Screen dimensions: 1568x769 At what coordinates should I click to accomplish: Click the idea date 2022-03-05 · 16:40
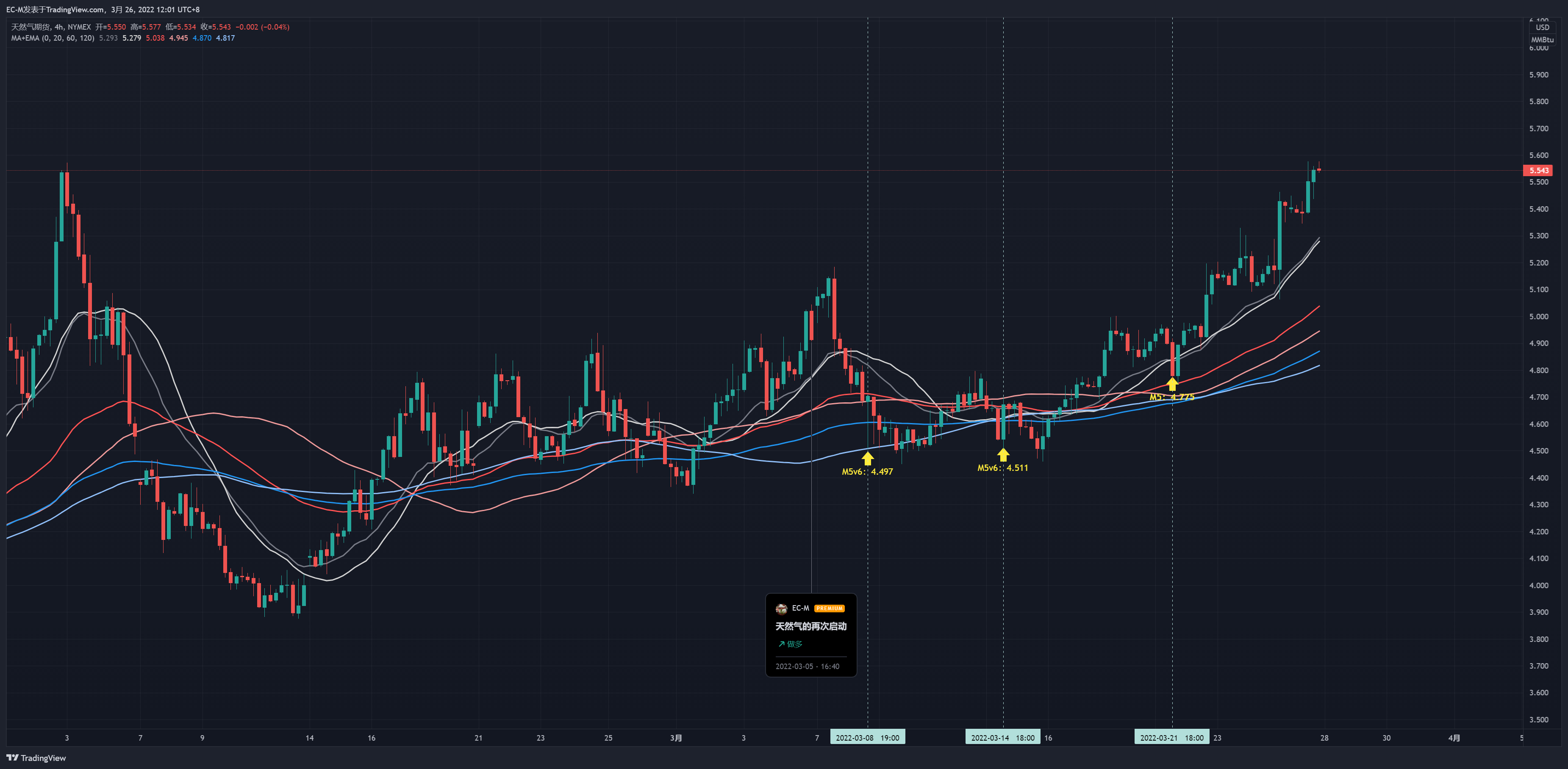(807, 666)
